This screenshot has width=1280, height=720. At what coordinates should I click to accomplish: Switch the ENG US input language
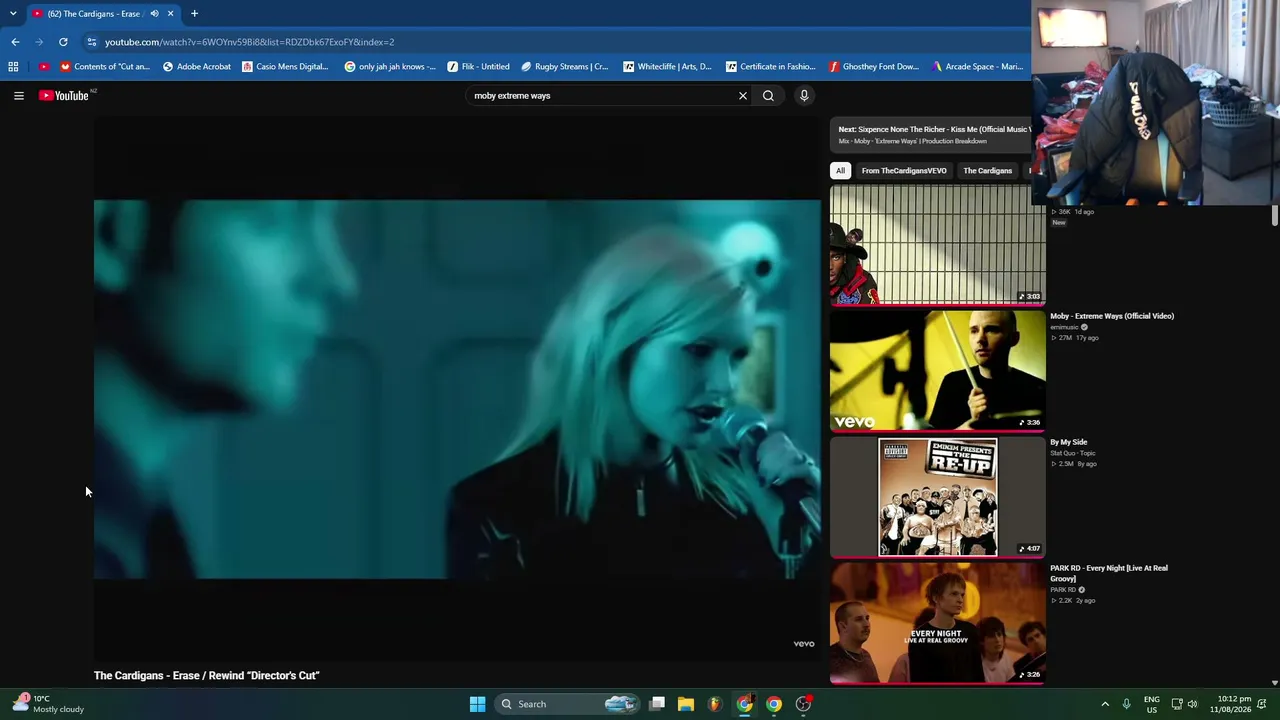tap(1152, 704)
